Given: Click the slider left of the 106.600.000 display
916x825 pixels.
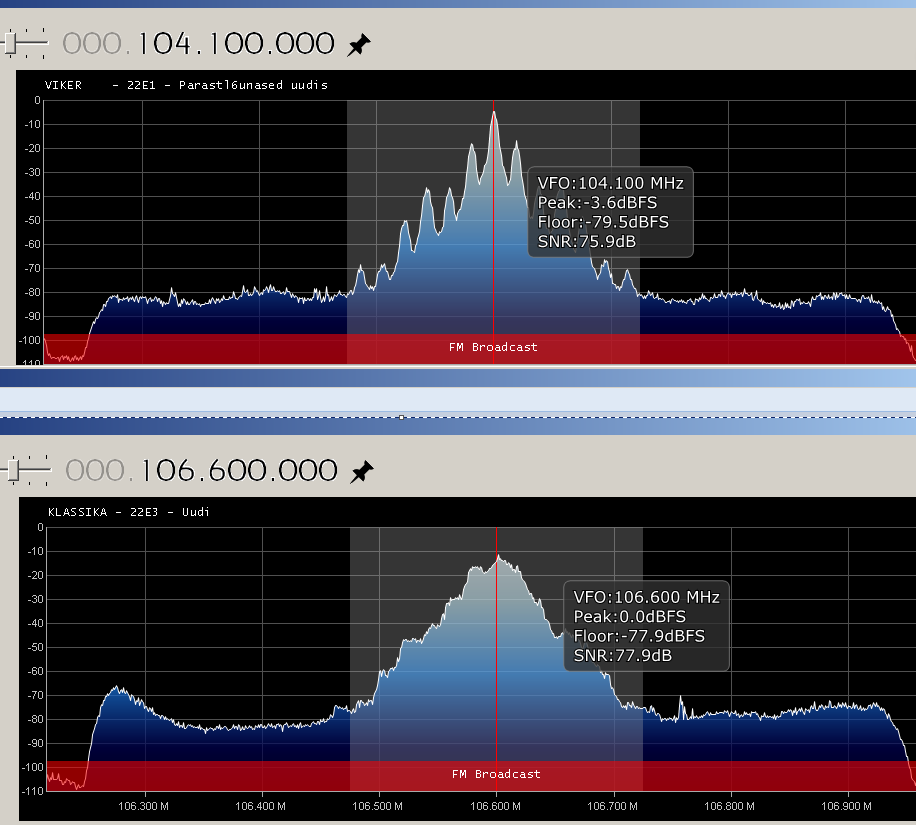Looking at the screenshot, I should point(29,469).
